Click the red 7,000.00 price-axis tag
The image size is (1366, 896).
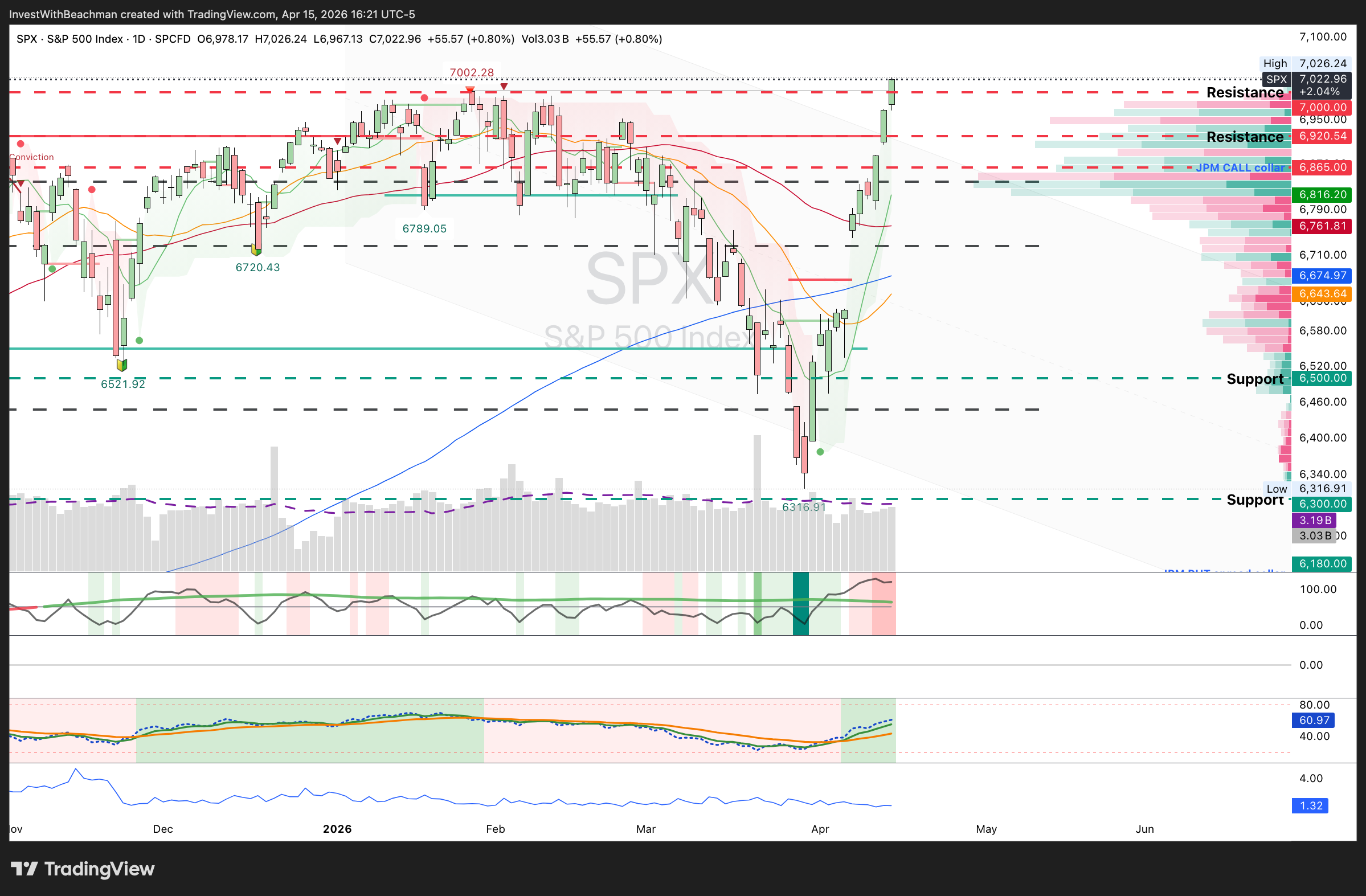tap(1322, 107)
